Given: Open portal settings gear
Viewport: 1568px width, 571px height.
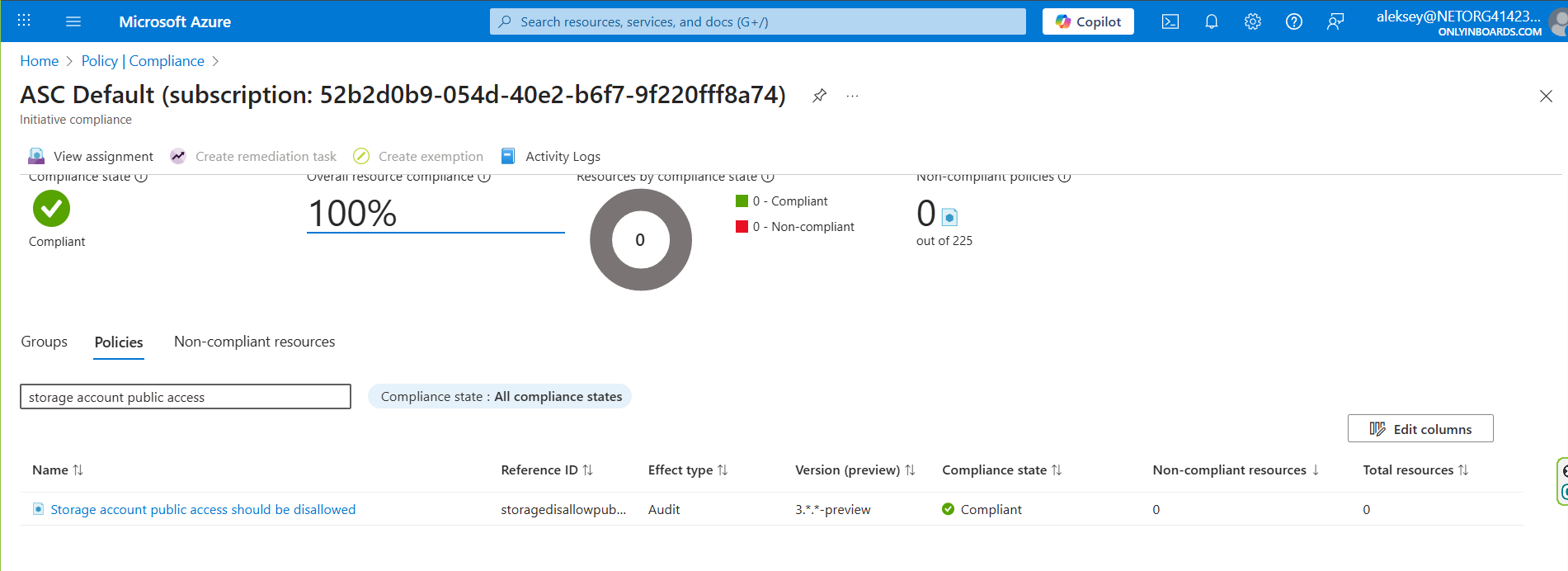Looking at the screenshot, I should coord(1252,21).
